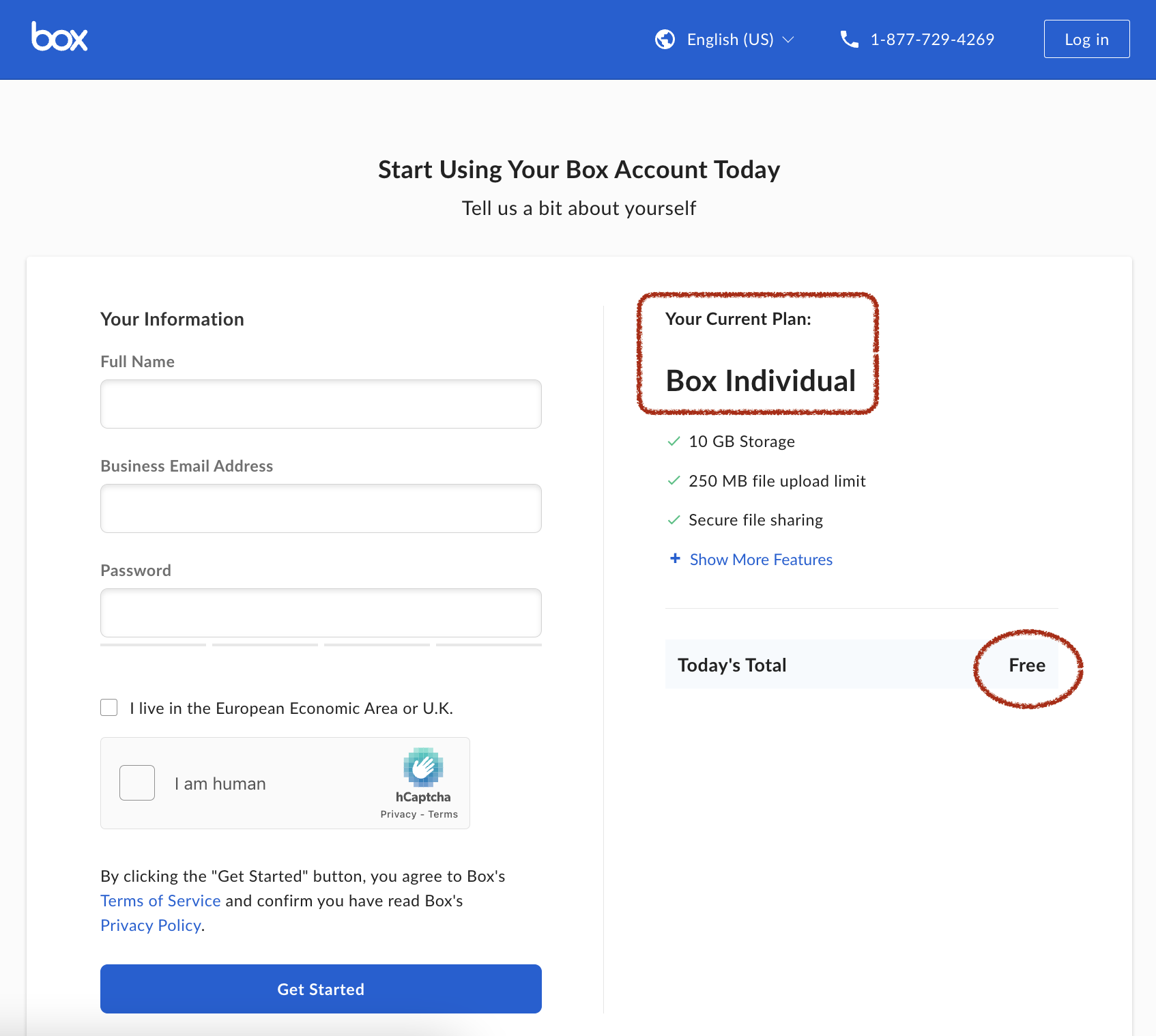
Task: Select the Password input box
Action: (x=321, y=613)
